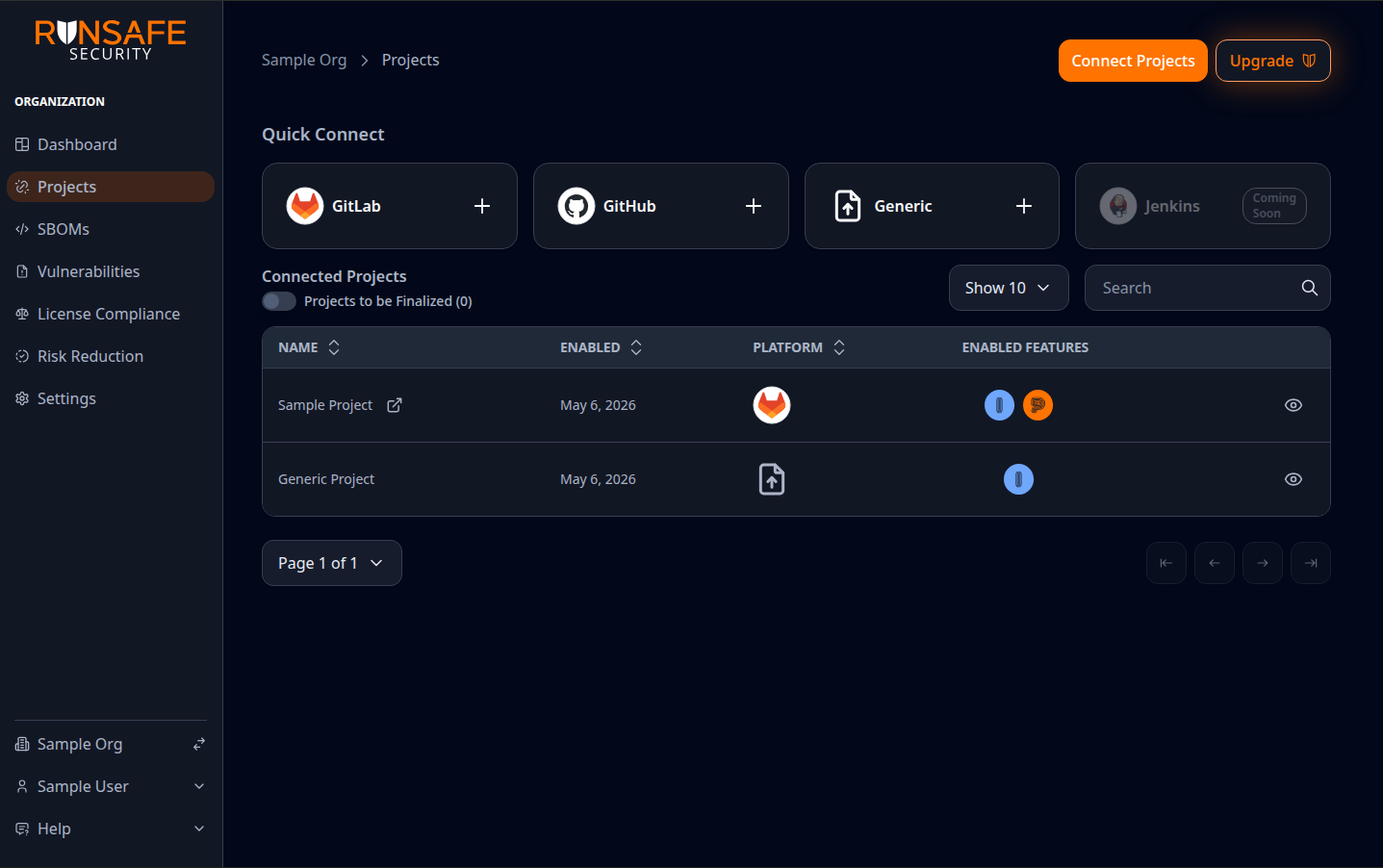Switch organization using swap arrows icon

199,744
